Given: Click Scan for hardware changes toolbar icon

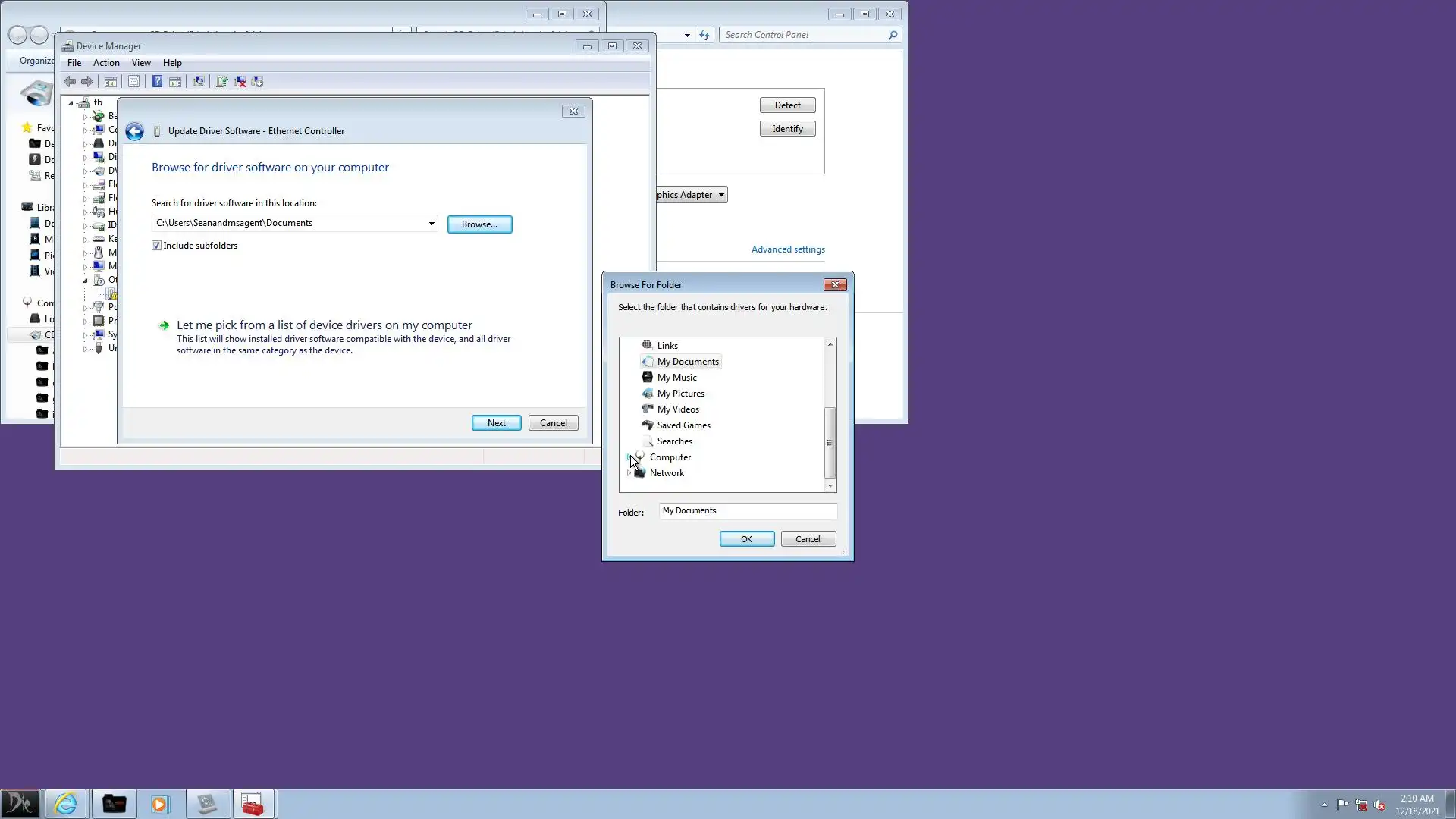Looking at the screenshot, I should 199,82.
